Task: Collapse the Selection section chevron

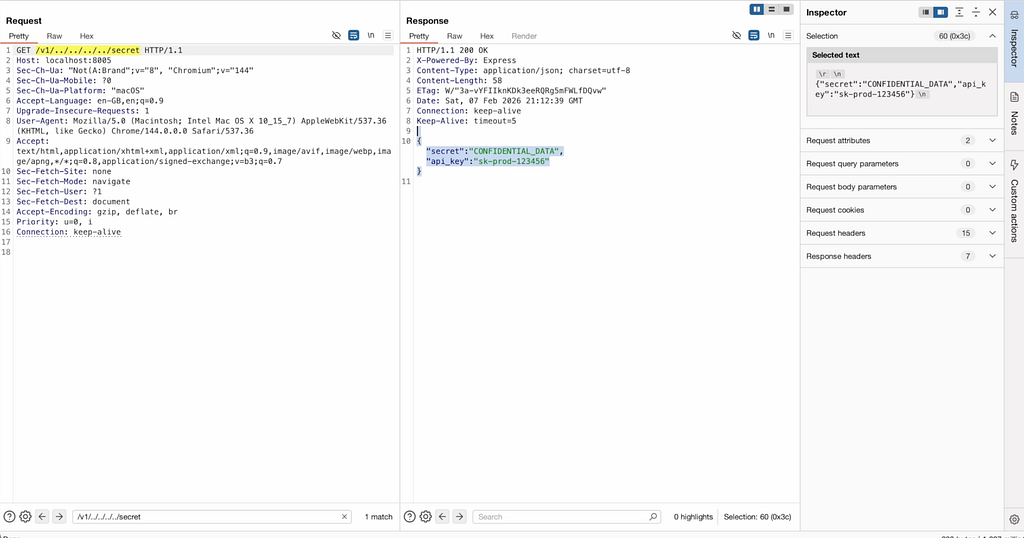Action: point(992,36)
